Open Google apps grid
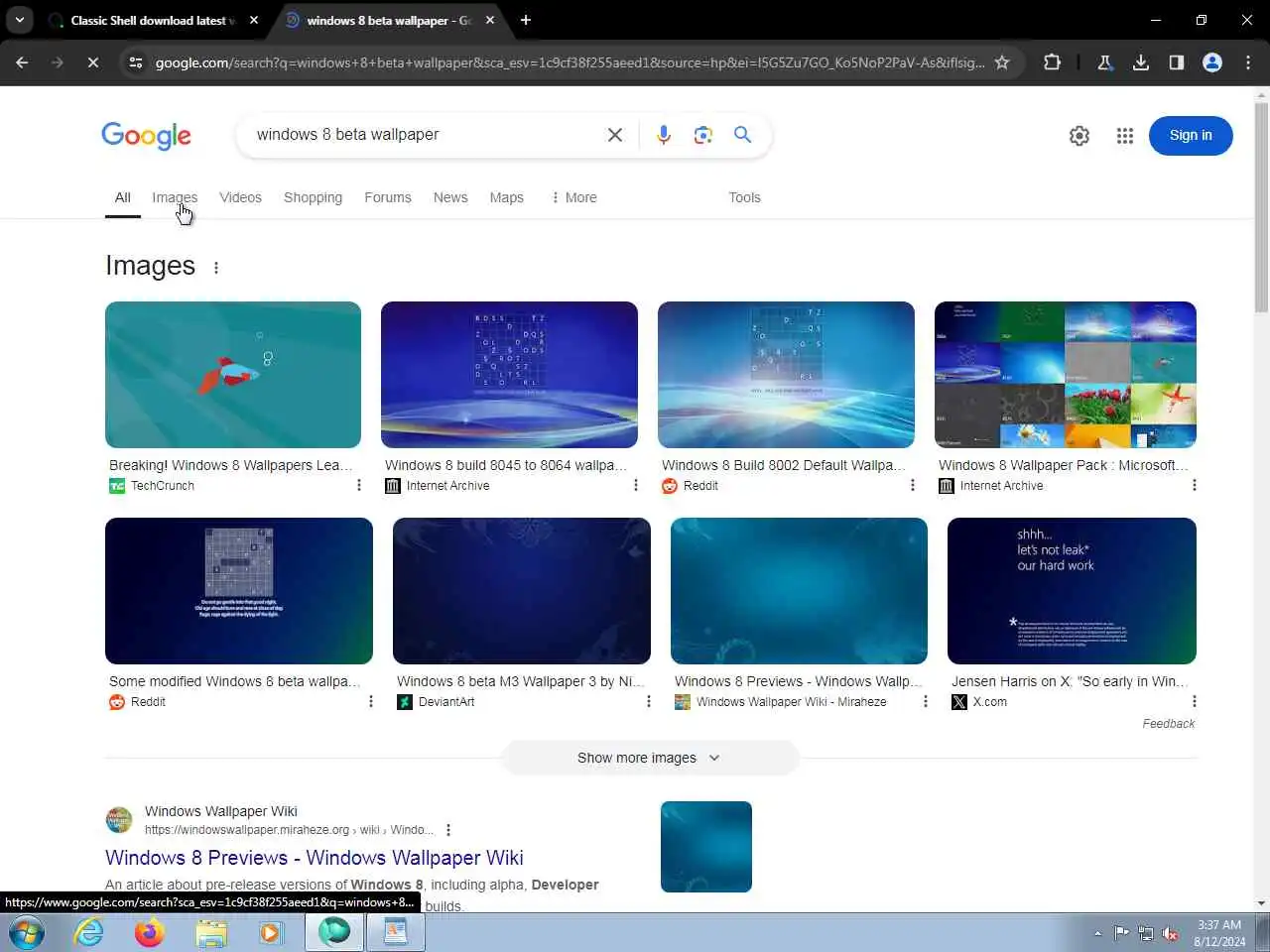Image resolution: width=1270 pixels, height=952 pixels. pos(1125,136)
